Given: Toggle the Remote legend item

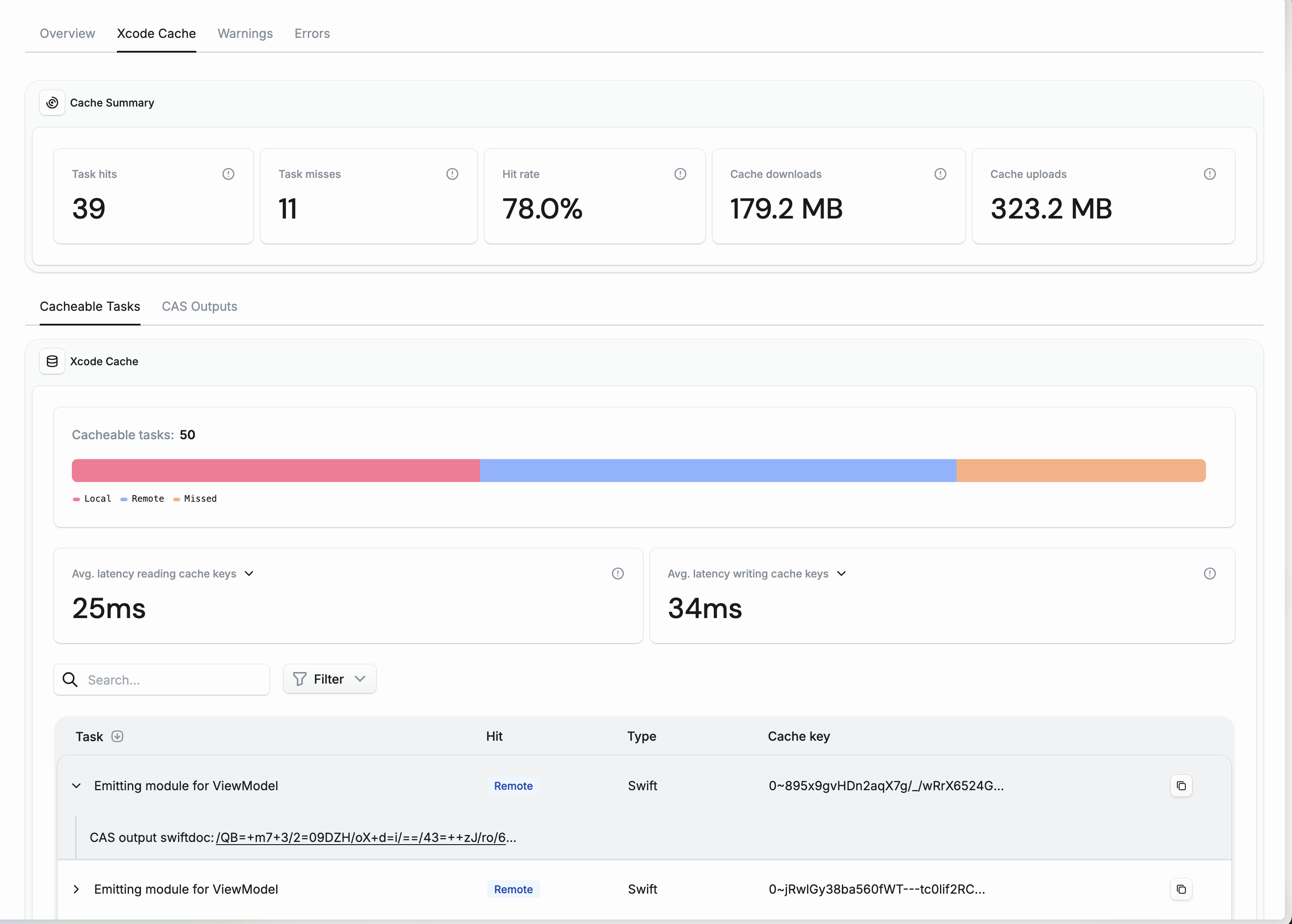Looking at the screenshot, I should (x=142, y=499).
